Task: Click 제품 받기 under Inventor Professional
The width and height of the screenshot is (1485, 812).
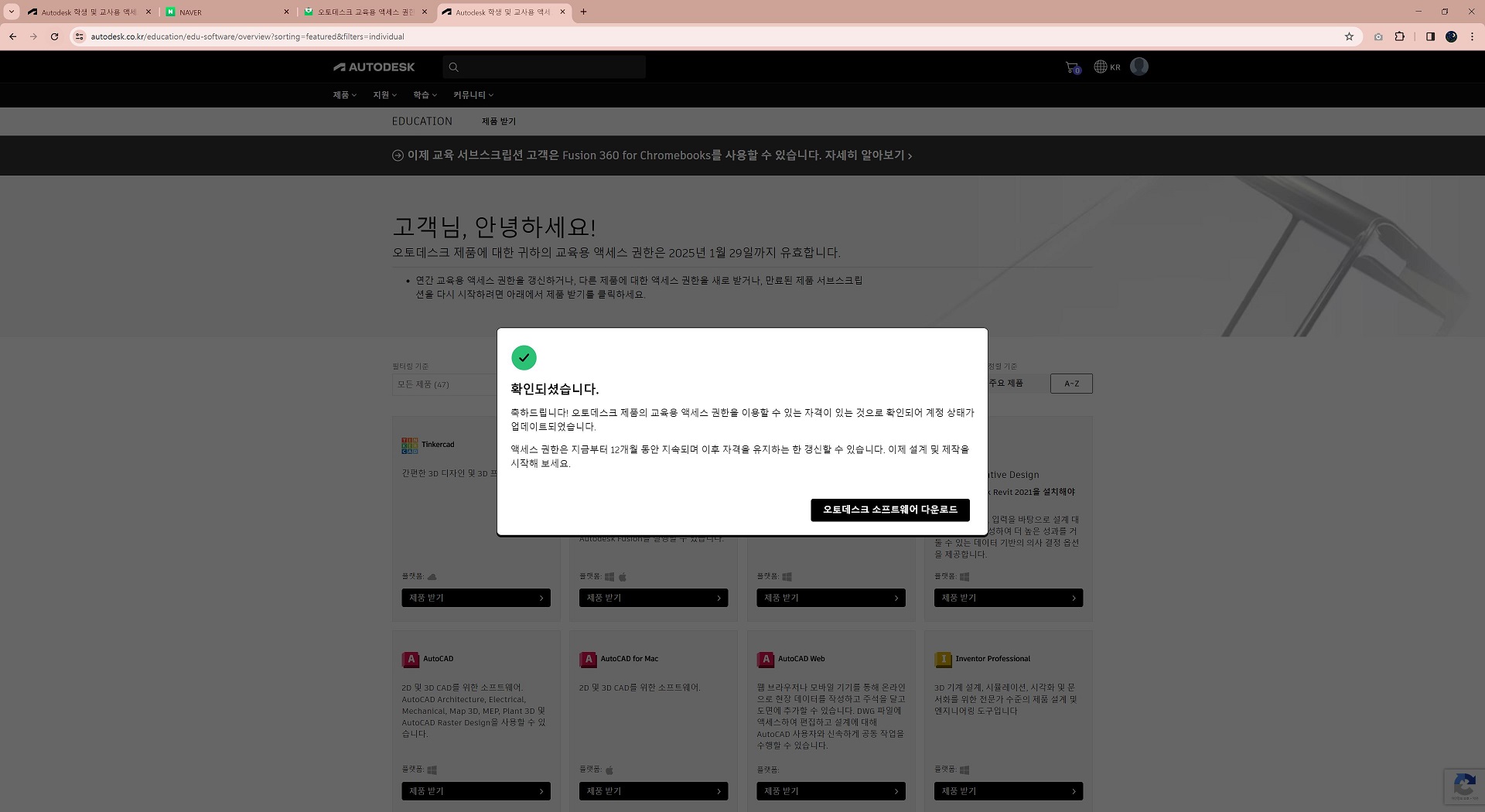Action: [x=1009, y=791]
